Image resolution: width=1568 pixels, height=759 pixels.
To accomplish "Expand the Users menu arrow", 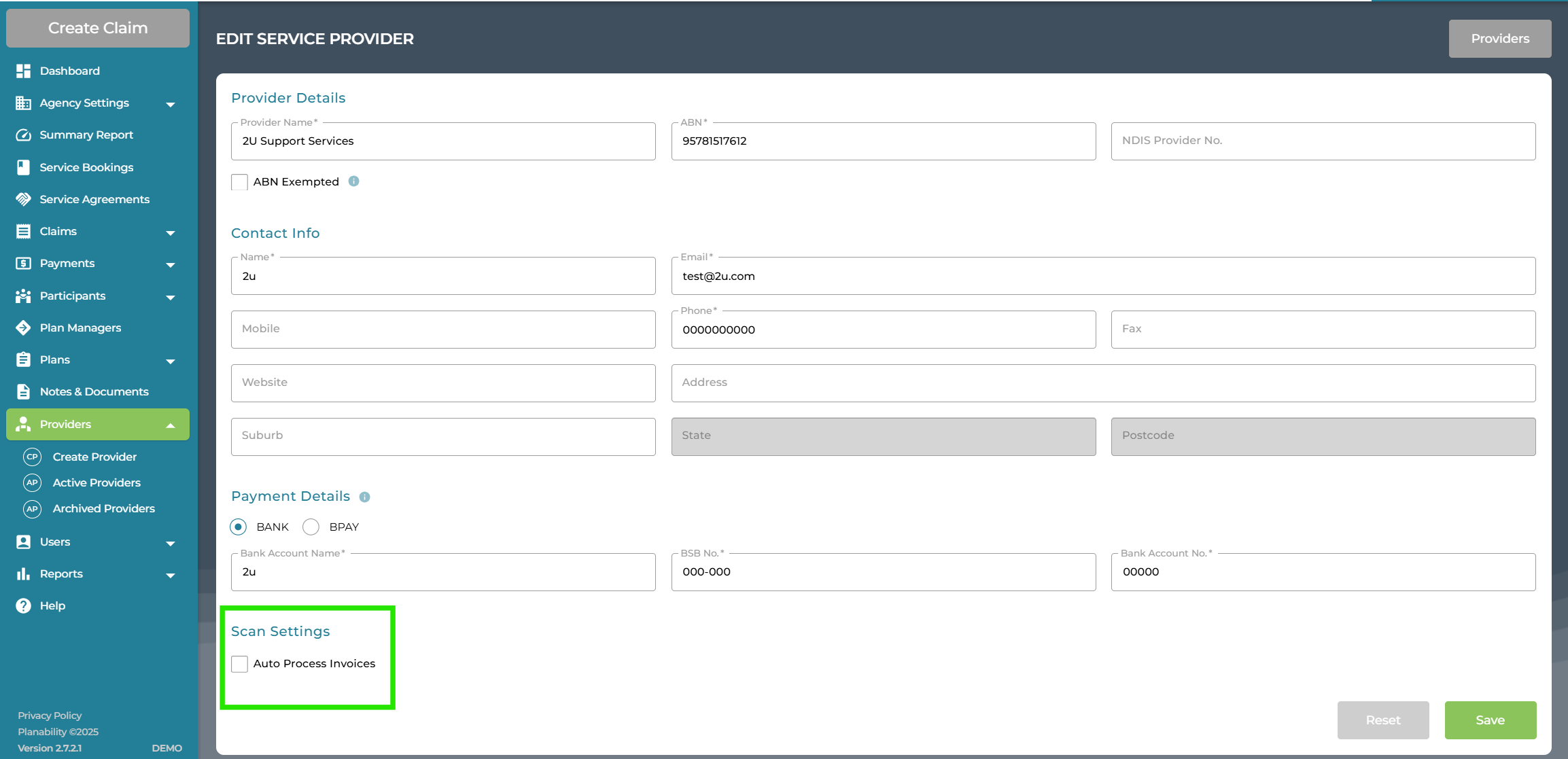I will pyautogui.click(x=171, y=543).
